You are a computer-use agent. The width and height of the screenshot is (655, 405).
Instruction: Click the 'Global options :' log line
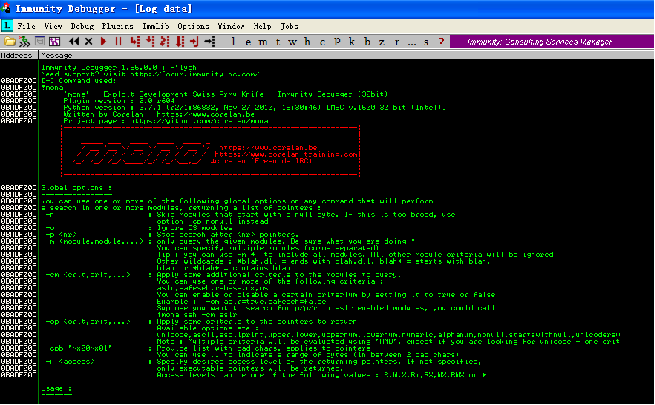tap(76, 187)
